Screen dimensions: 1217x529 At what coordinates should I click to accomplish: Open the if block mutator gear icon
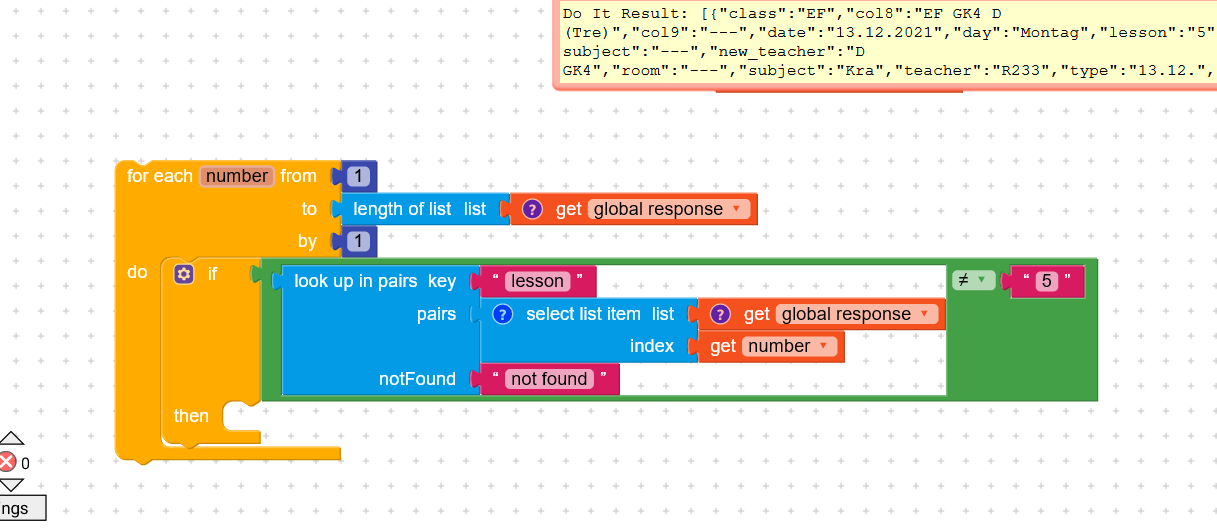pos(184,274)
